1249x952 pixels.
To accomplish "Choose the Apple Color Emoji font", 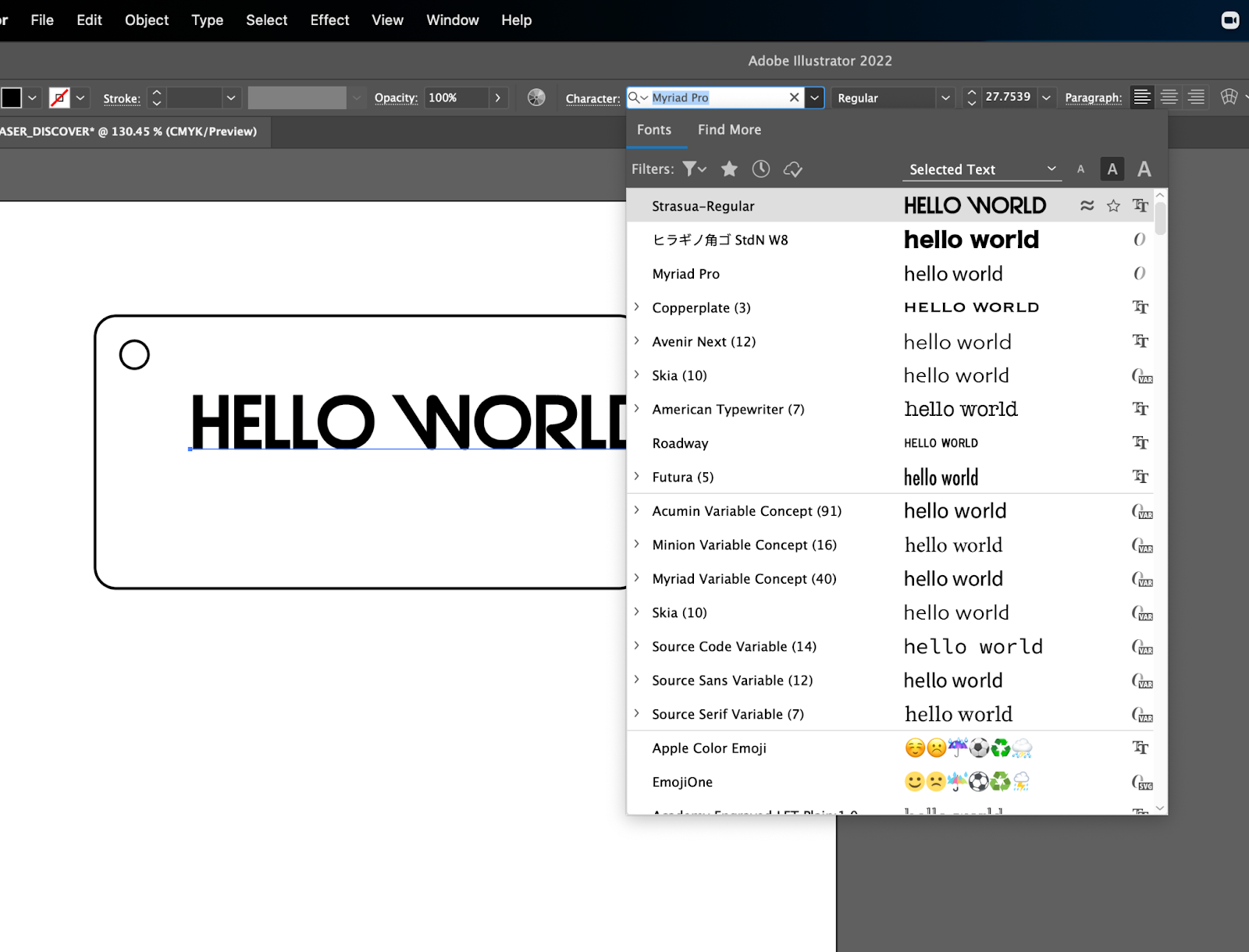I will [891, 748].
